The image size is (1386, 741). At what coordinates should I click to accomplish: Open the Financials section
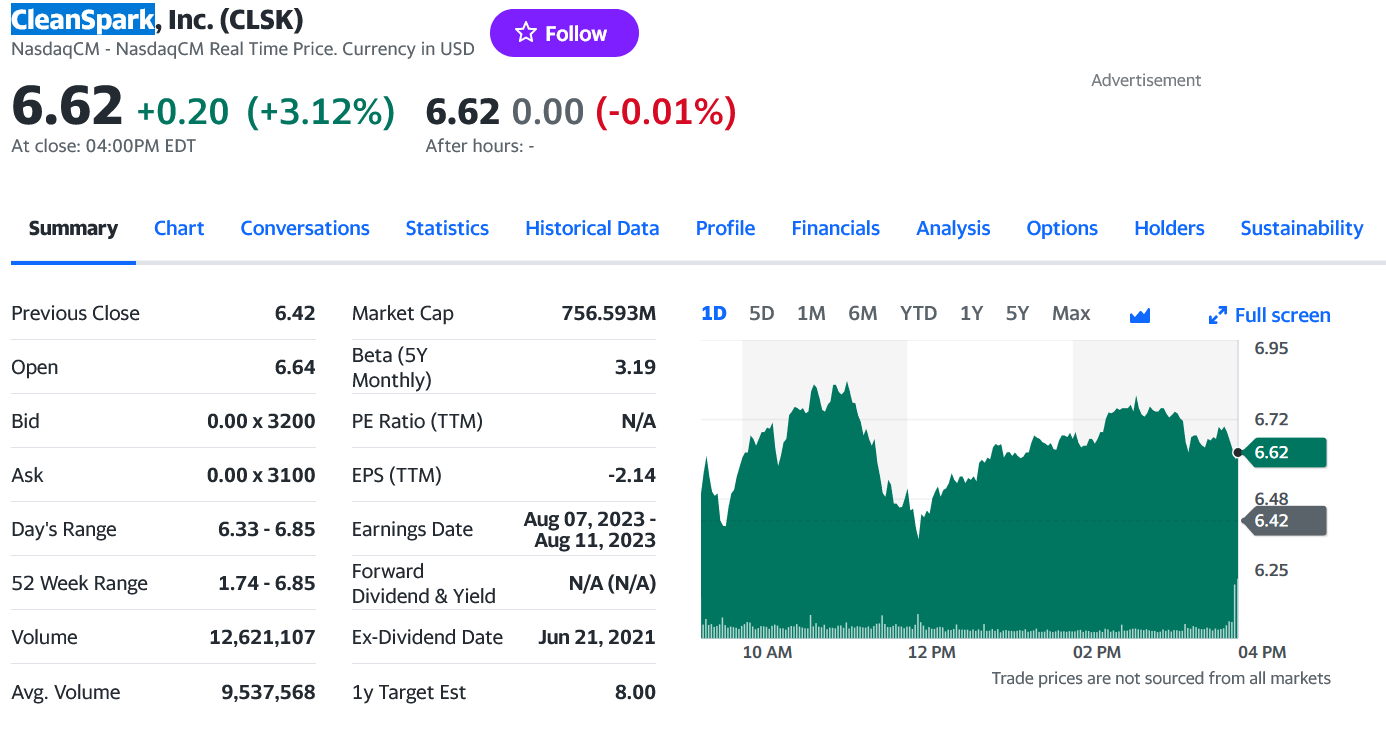pos(835,228)
